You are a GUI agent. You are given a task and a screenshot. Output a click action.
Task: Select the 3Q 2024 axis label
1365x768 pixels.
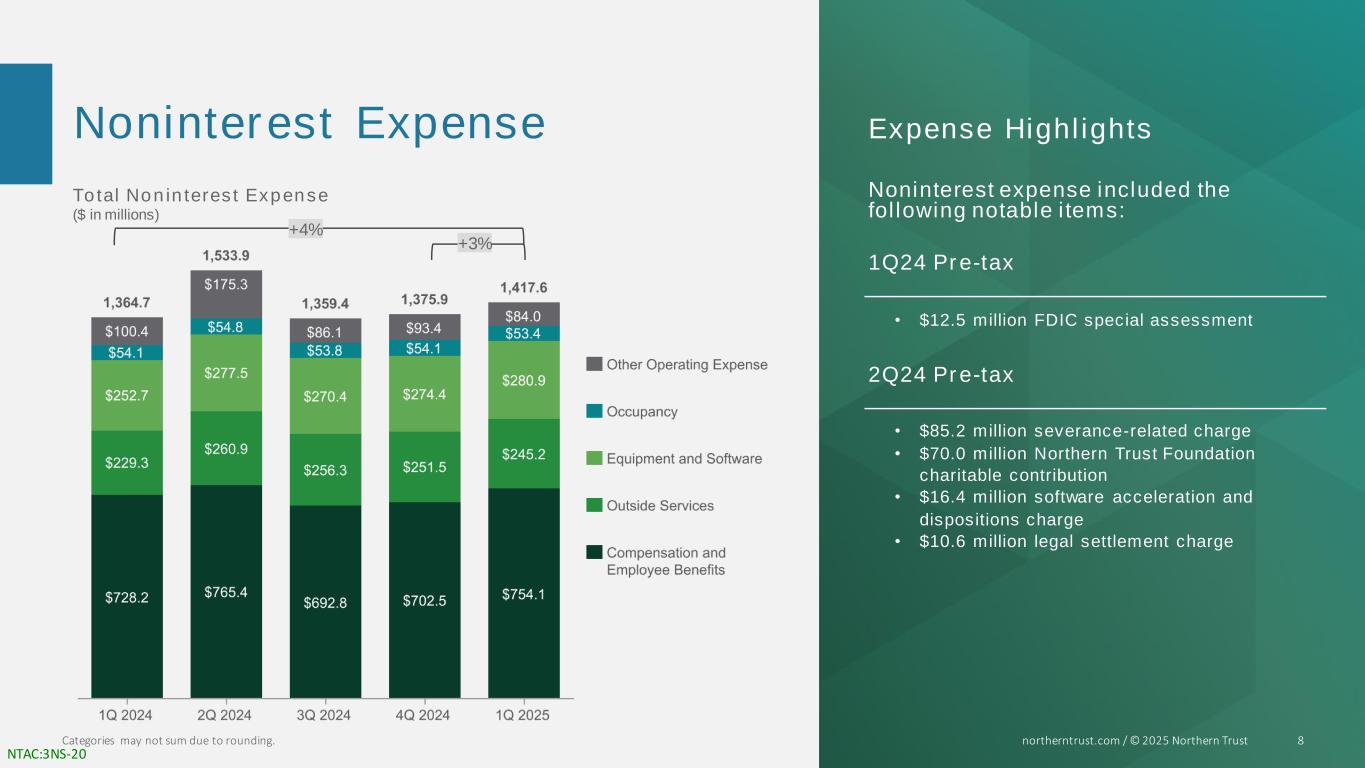coord(325,716)
